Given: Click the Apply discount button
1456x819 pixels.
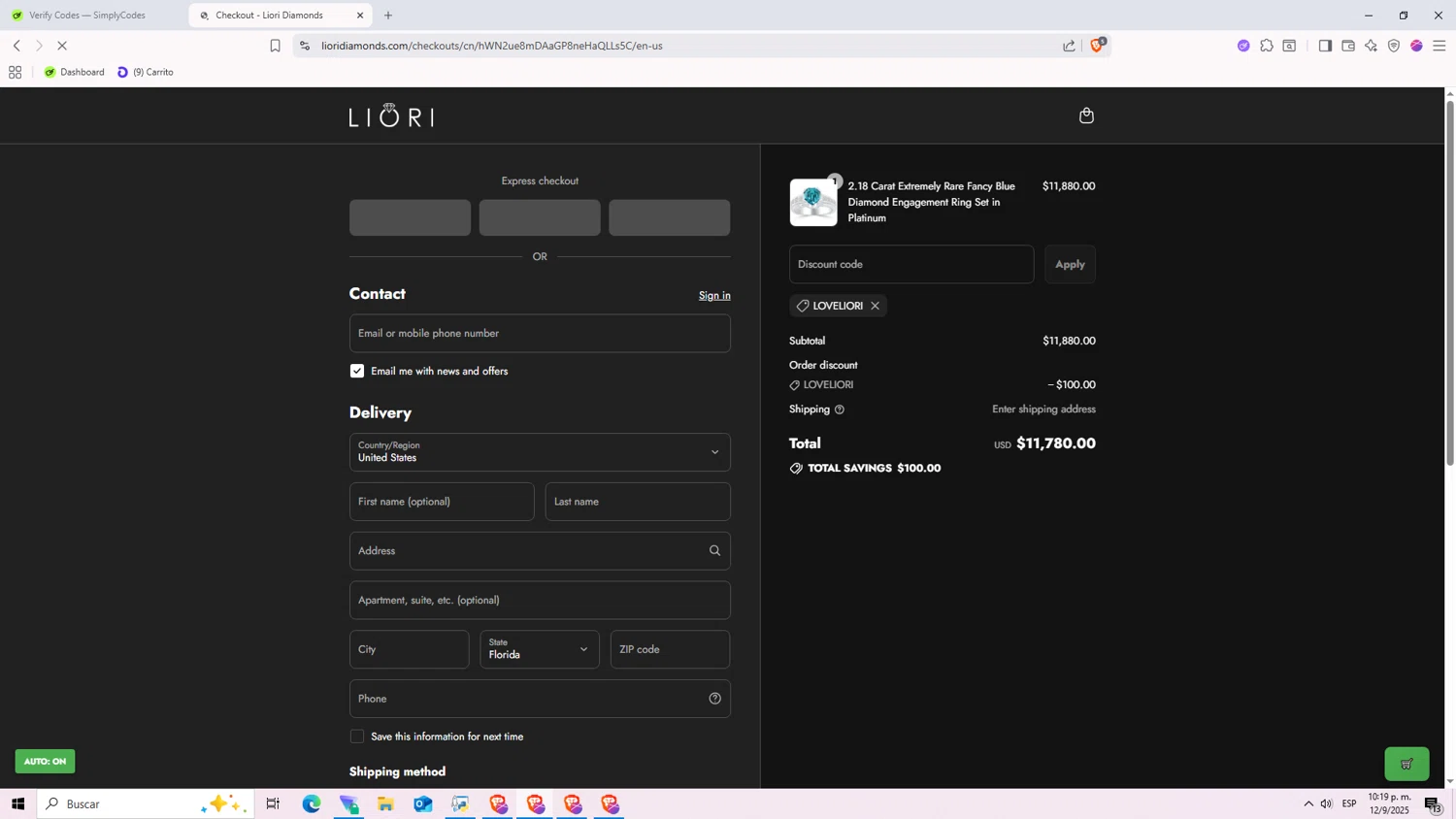Looking at the screenshot, I should (x=1070, y=264).
